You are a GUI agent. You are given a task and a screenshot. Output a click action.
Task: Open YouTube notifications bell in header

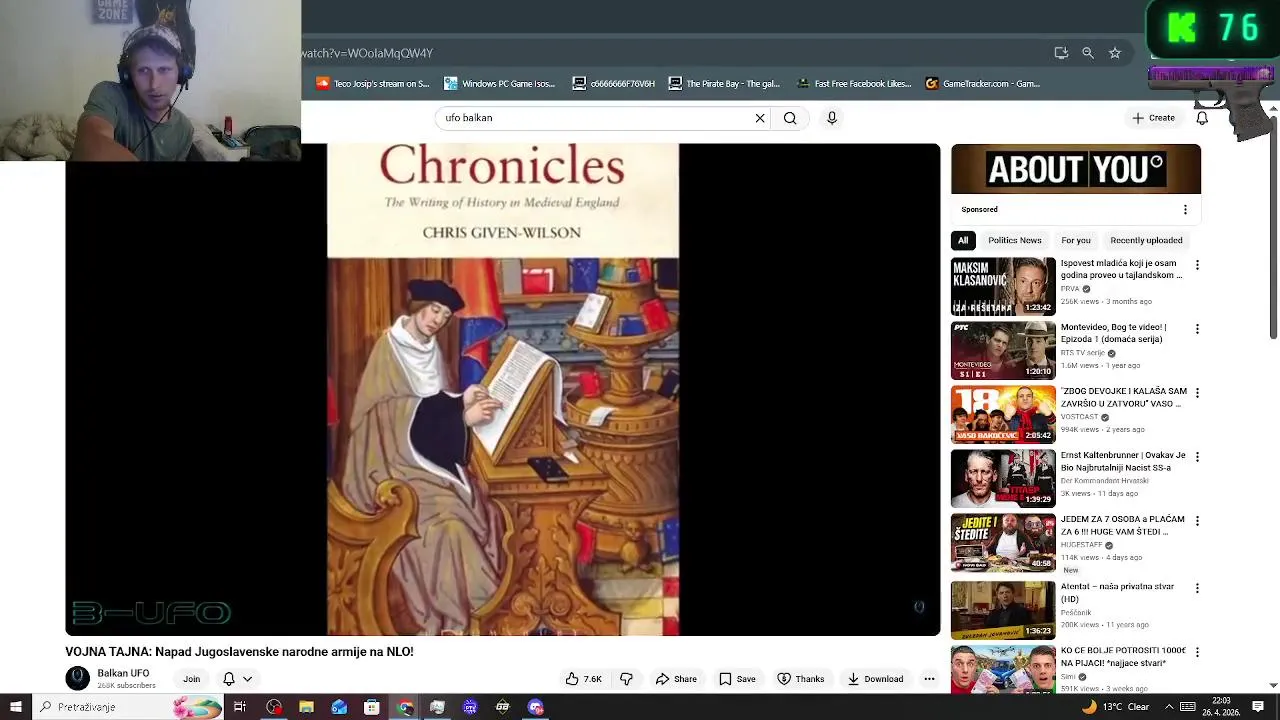click(1202, 118)
